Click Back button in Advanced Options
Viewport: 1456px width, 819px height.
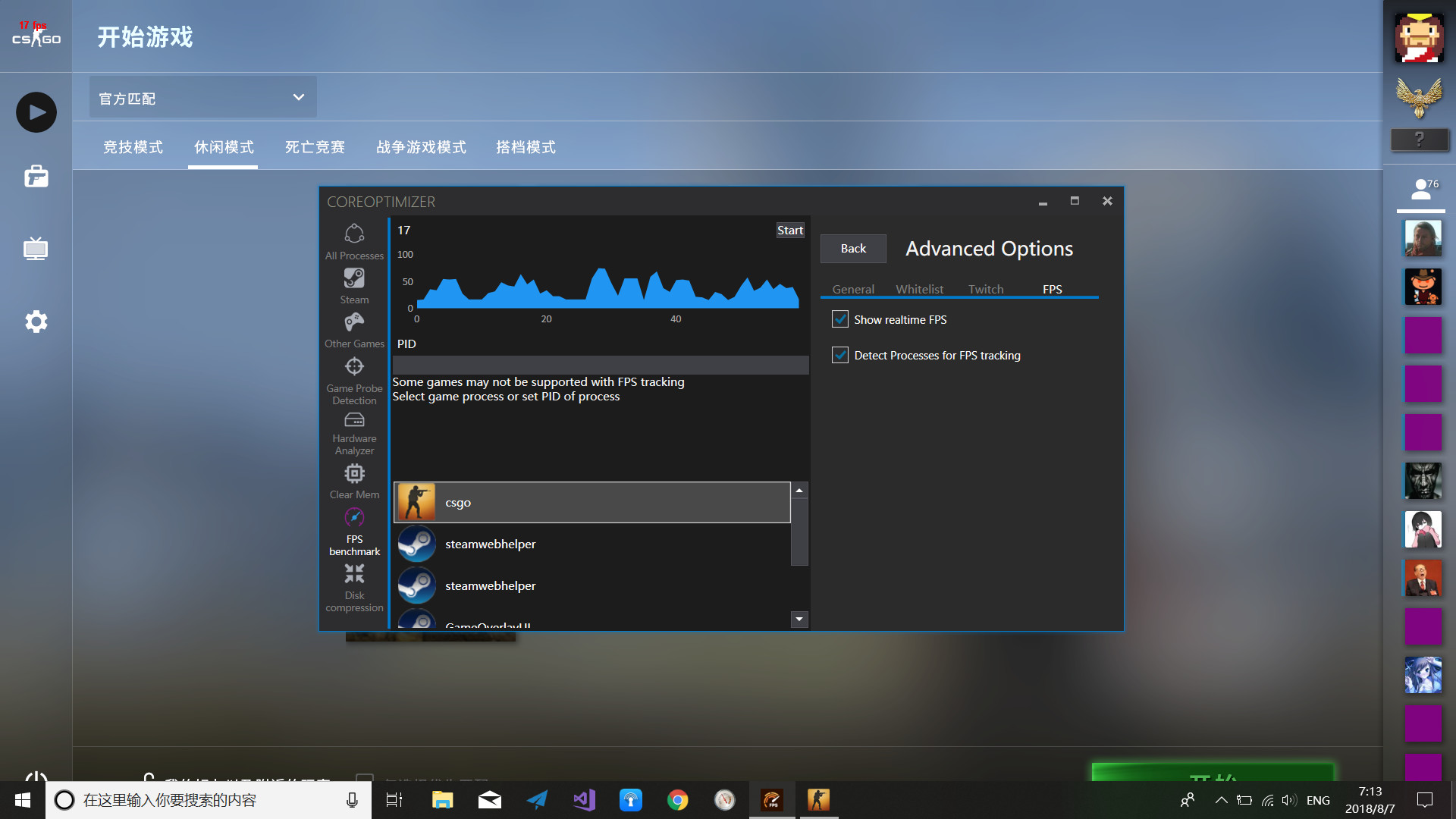click(853, 249)
